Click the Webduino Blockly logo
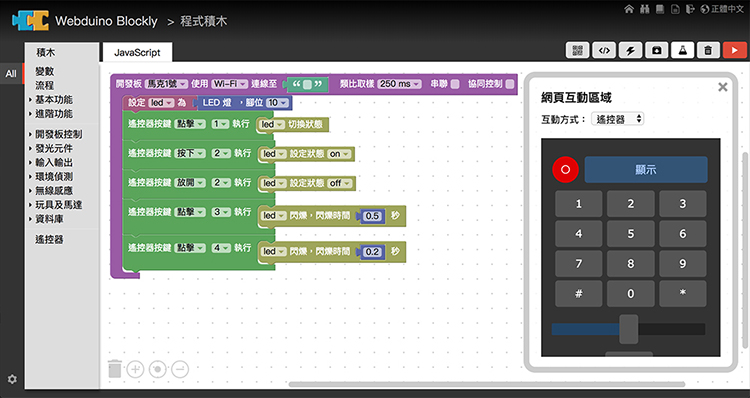This screenshot has width=750, height=398. tap(31, 21)
